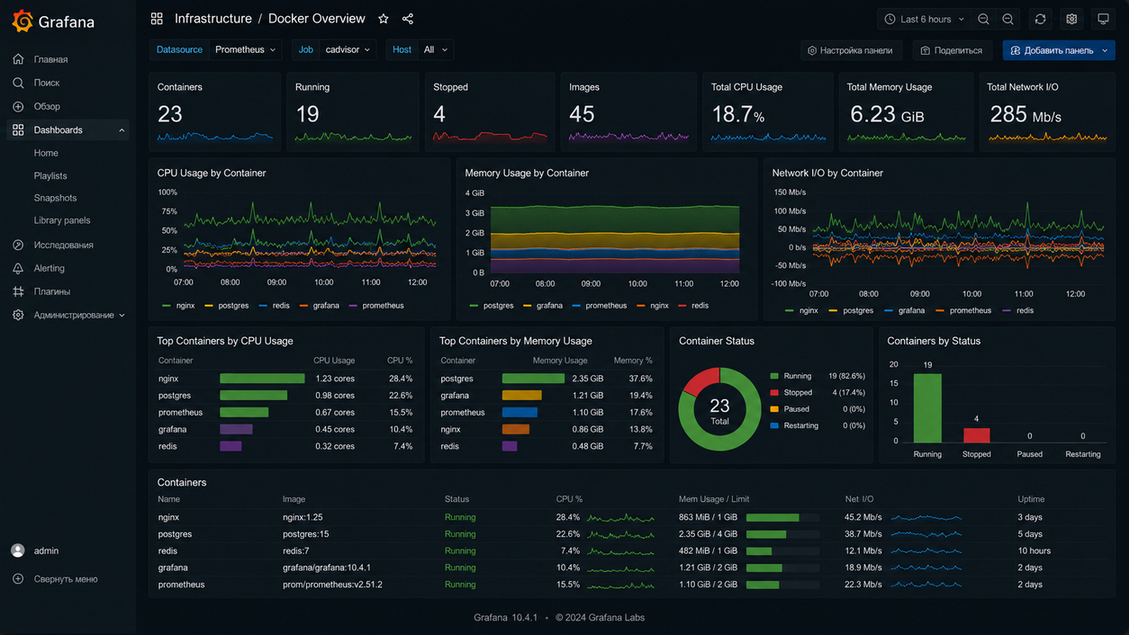Click the Плагины icon
Viewport: 1129px width, 635px height.
[x=18, y=292]
